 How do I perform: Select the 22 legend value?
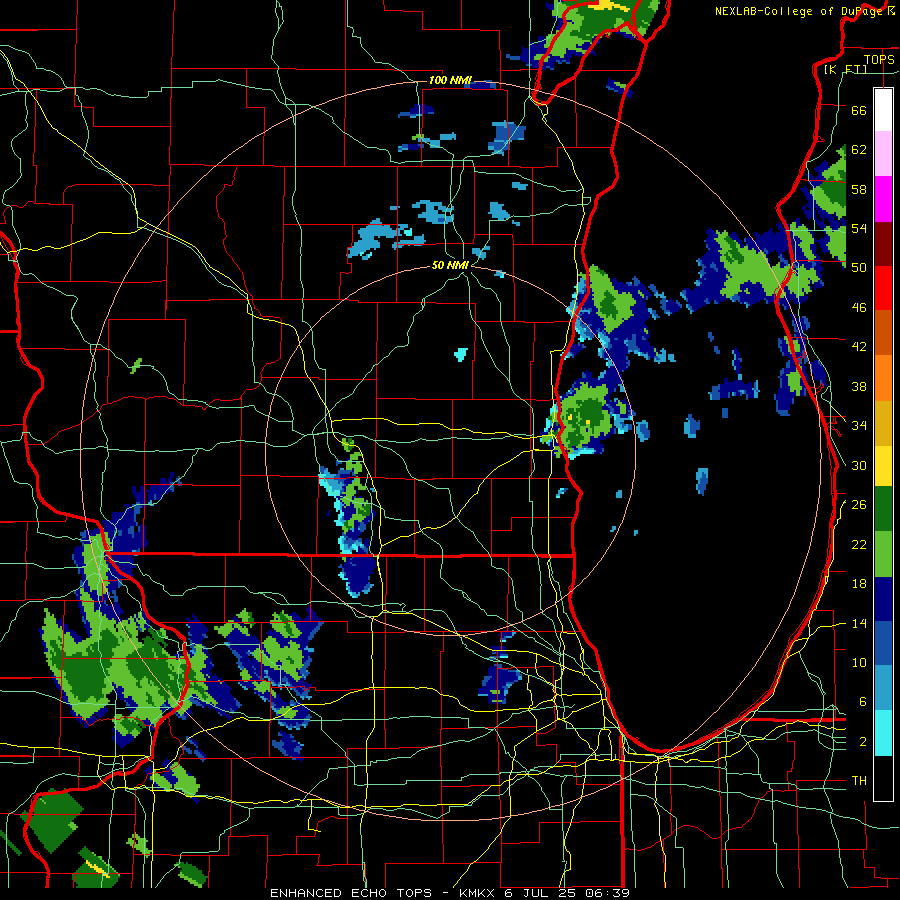pos(859,544)
